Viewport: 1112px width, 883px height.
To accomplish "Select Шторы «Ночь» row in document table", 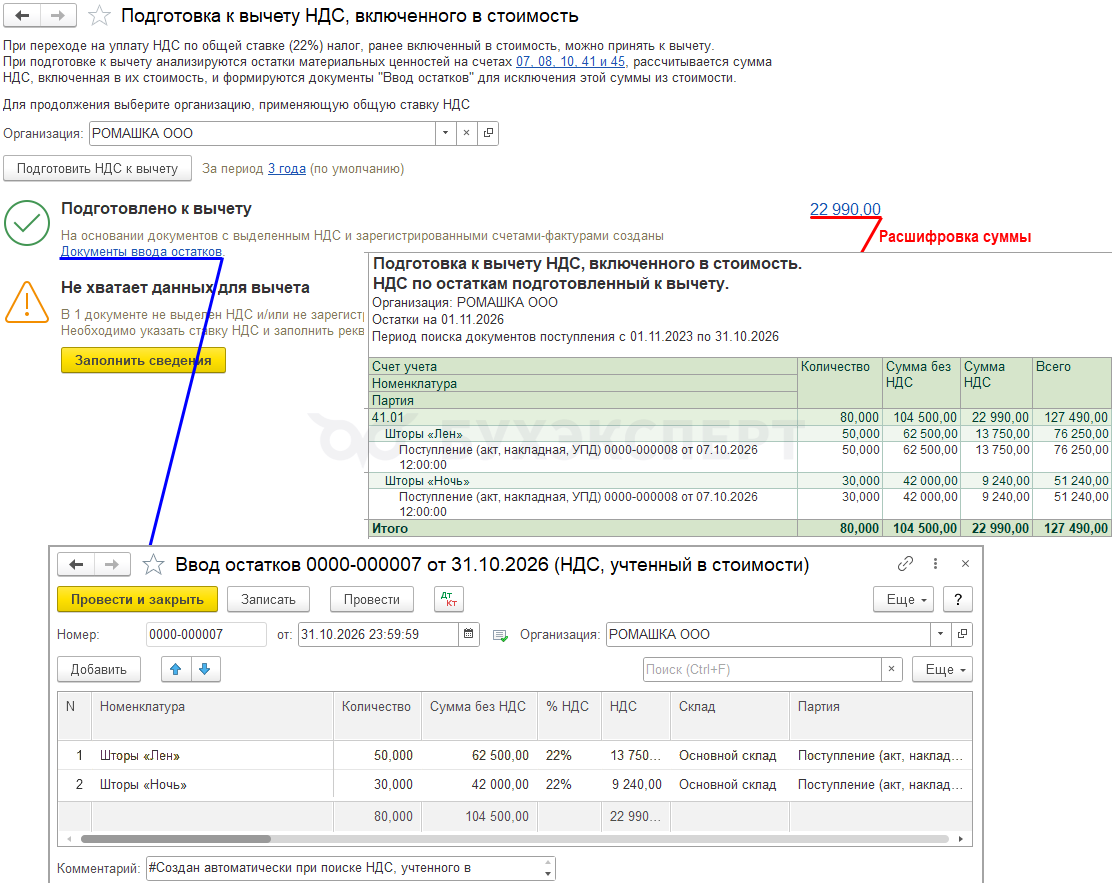I will [515, 784].
